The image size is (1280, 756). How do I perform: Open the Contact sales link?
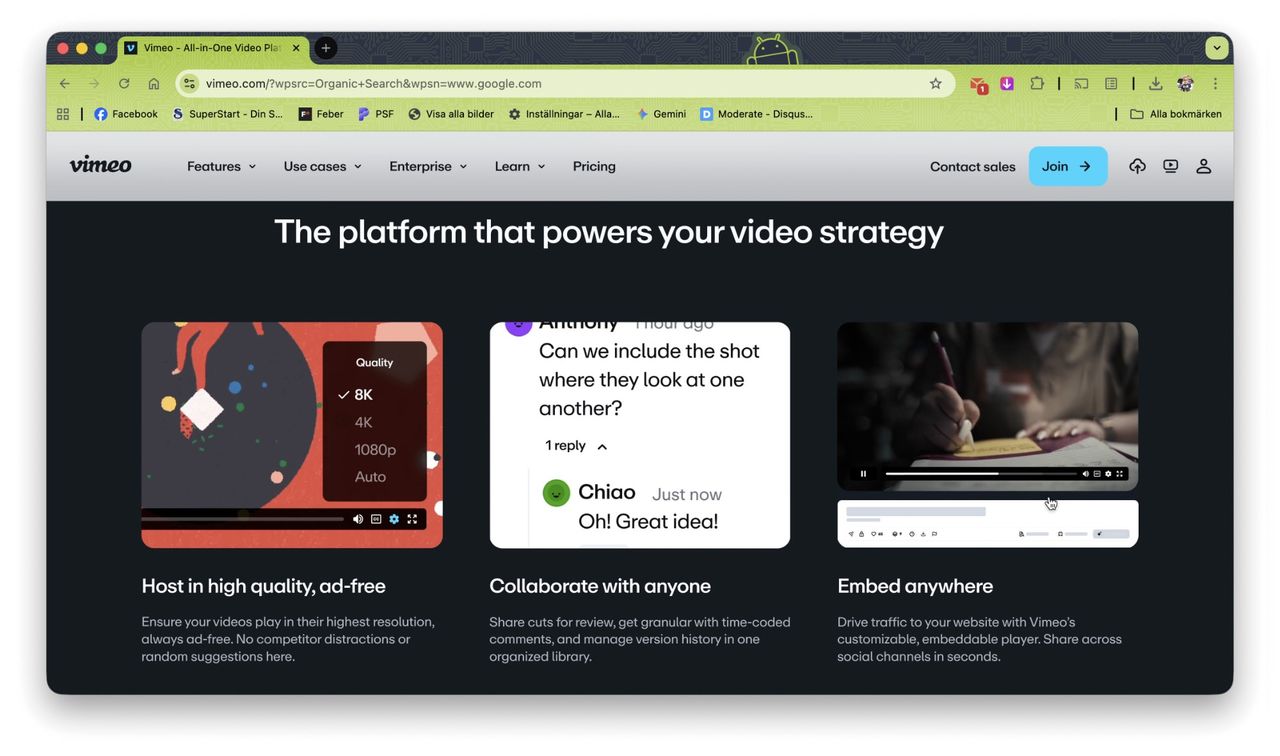click(971, 166)
